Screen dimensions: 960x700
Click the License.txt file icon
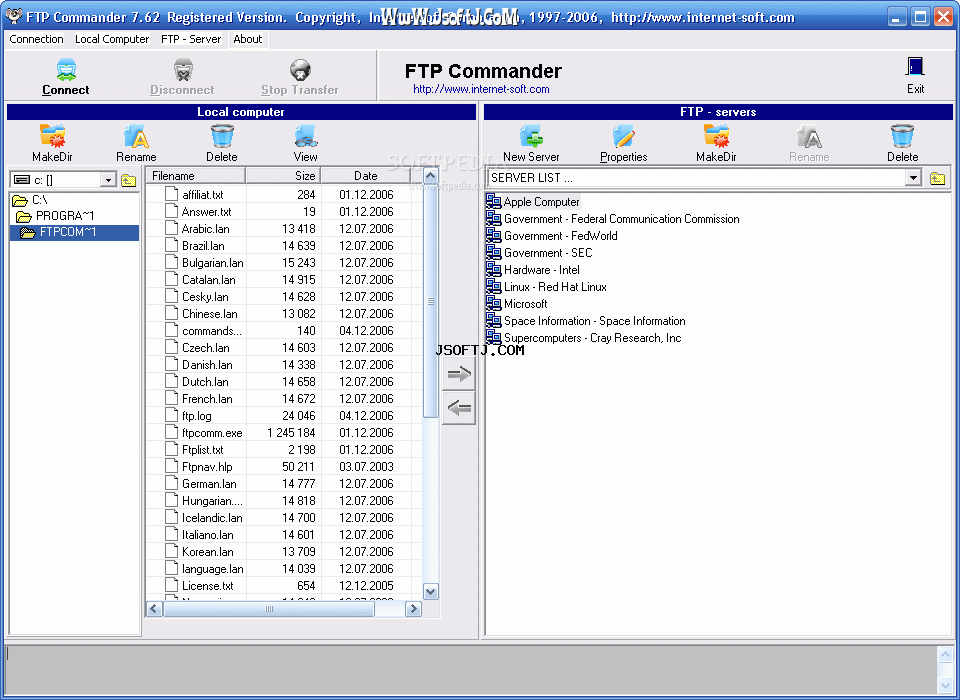pos(171,585)
